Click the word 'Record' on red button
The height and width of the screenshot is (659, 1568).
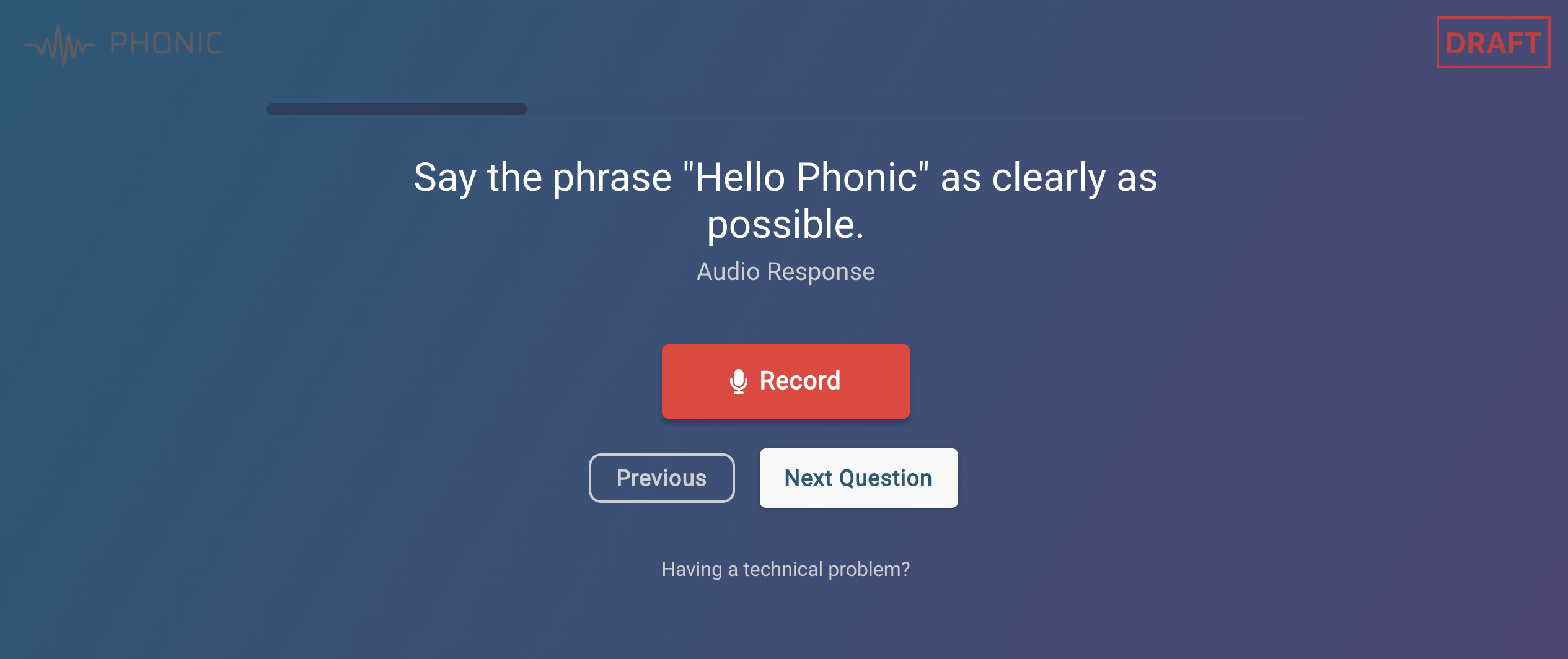[x=799, y=380]
